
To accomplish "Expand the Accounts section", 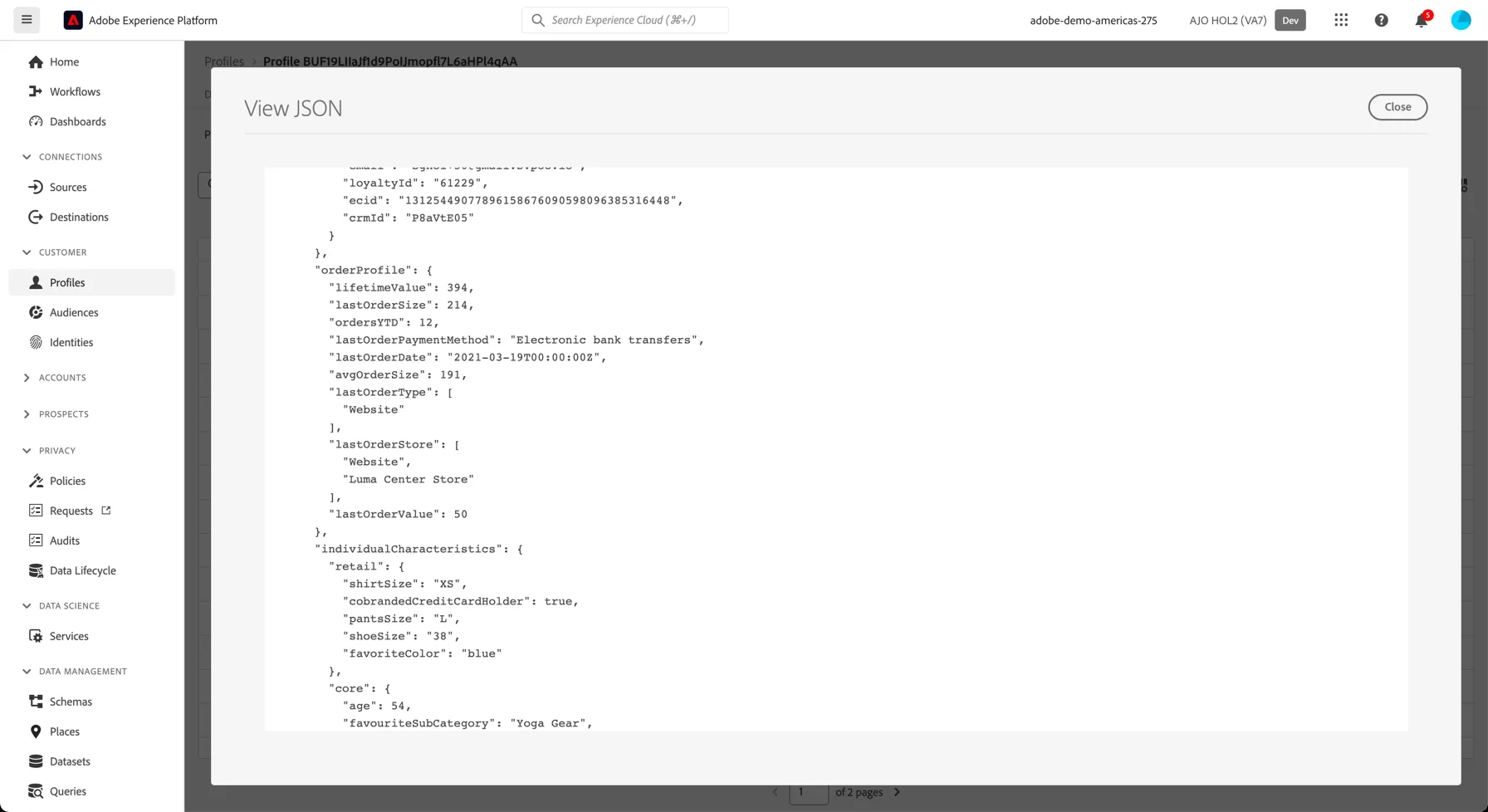I will click(27, 378).
